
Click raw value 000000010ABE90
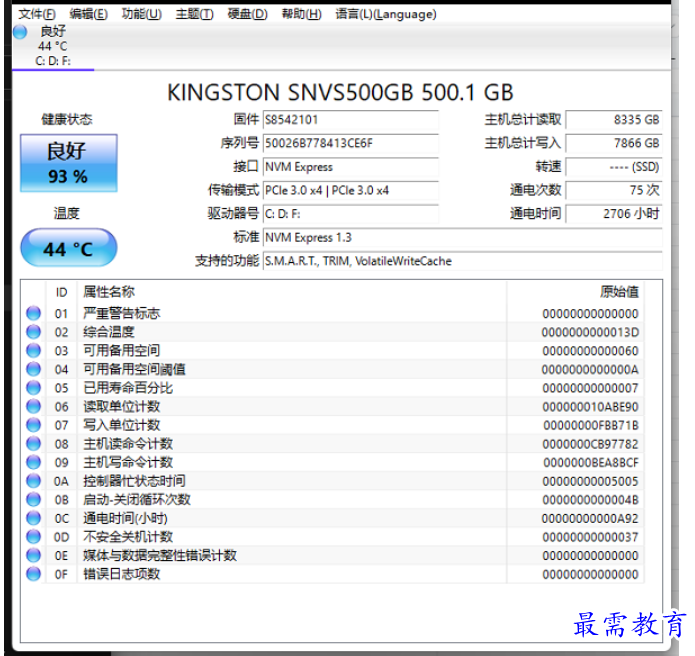pos(590,406)
